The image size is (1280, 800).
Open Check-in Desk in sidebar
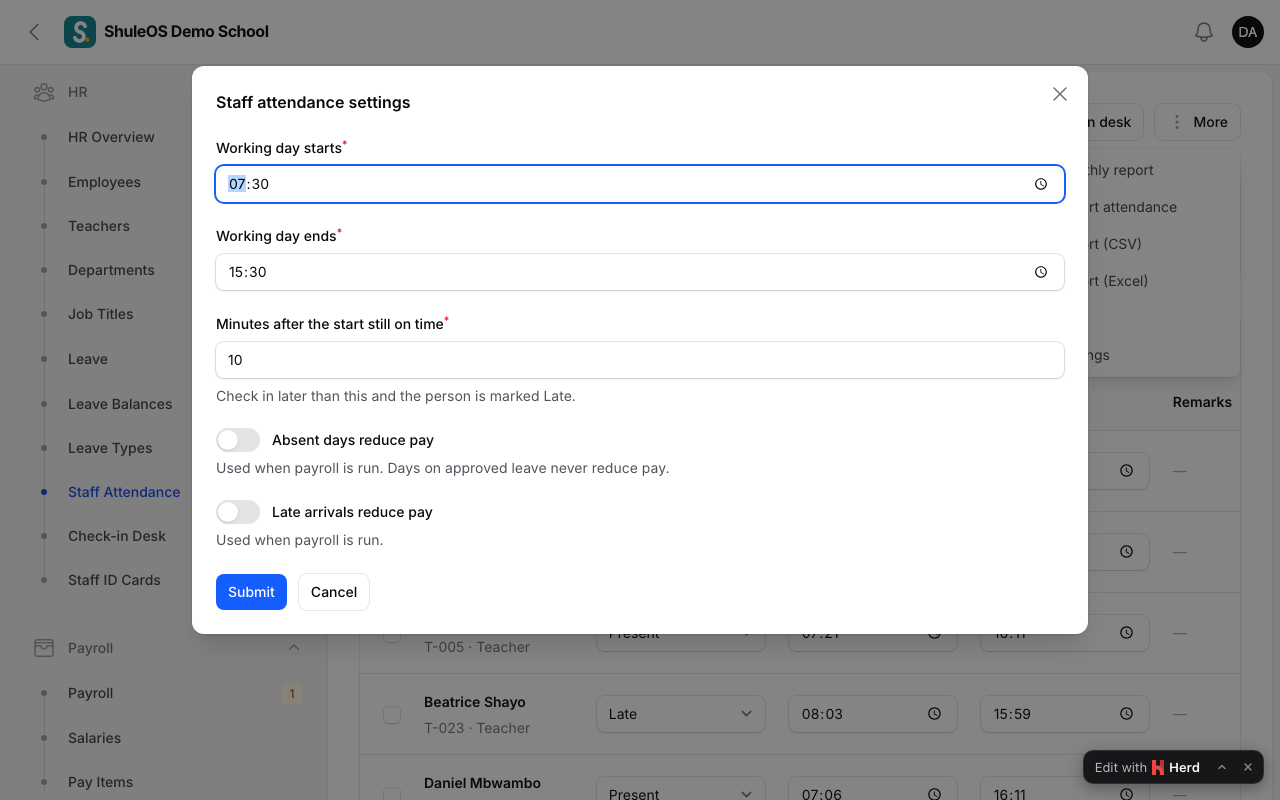click(x=117, y=536)
